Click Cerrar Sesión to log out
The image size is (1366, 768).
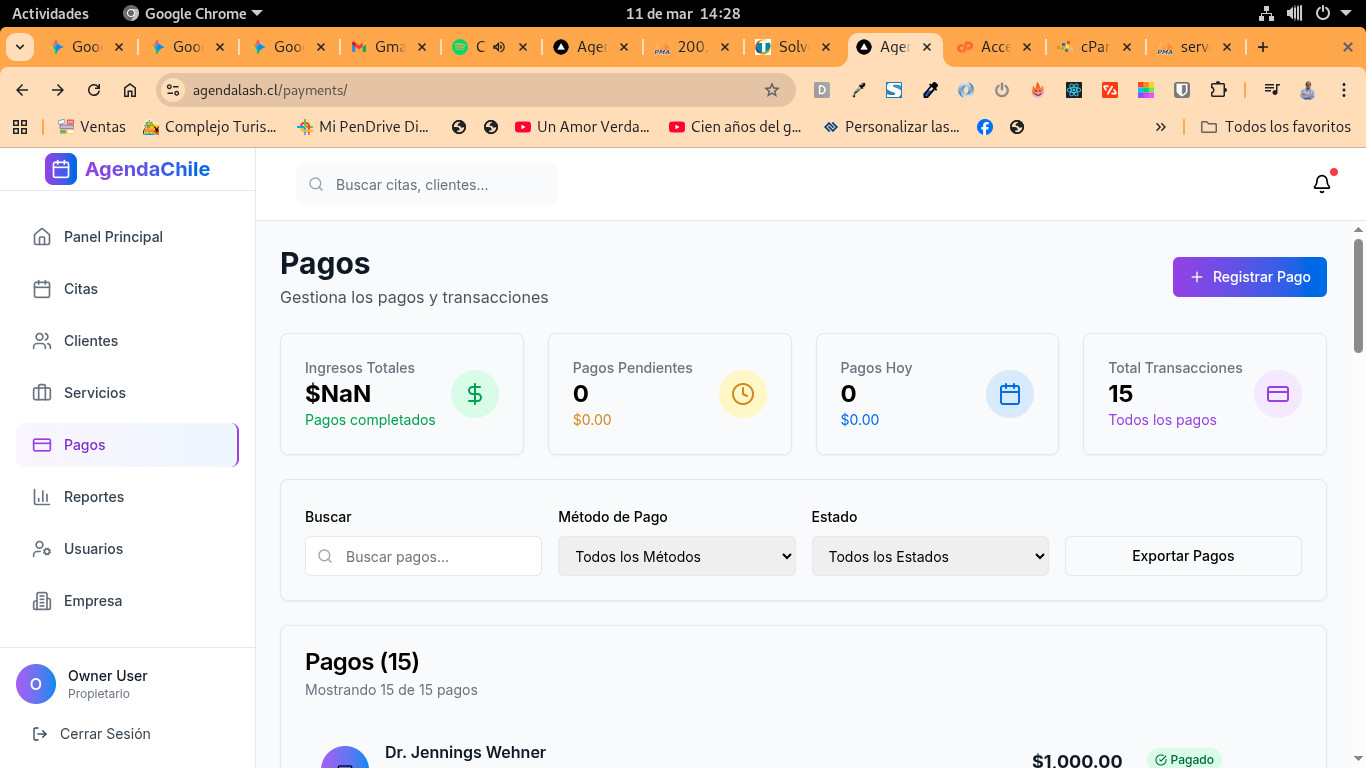pos(105,734)
